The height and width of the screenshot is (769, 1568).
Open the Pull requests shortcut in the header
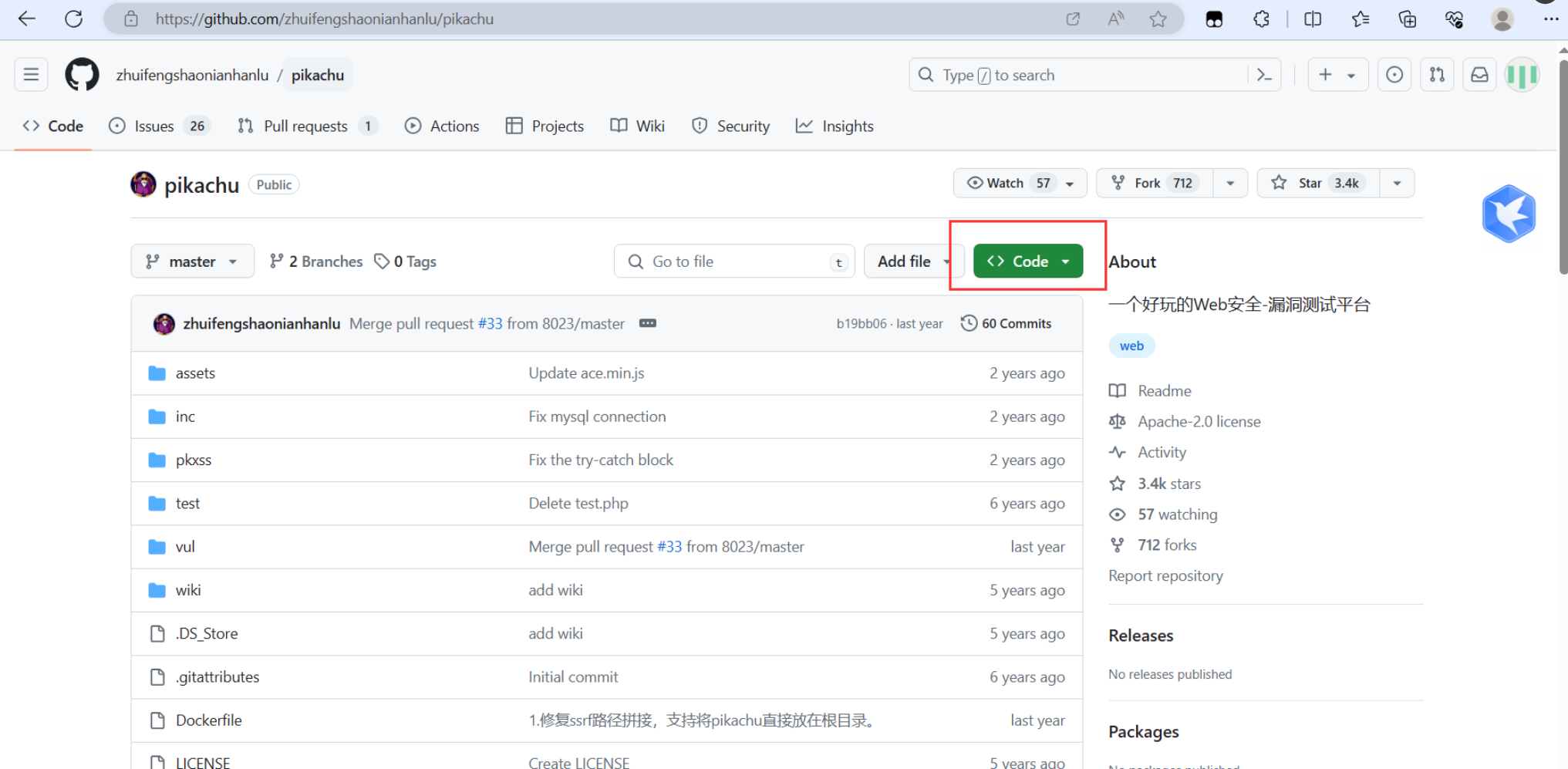tap(1437, 75)
